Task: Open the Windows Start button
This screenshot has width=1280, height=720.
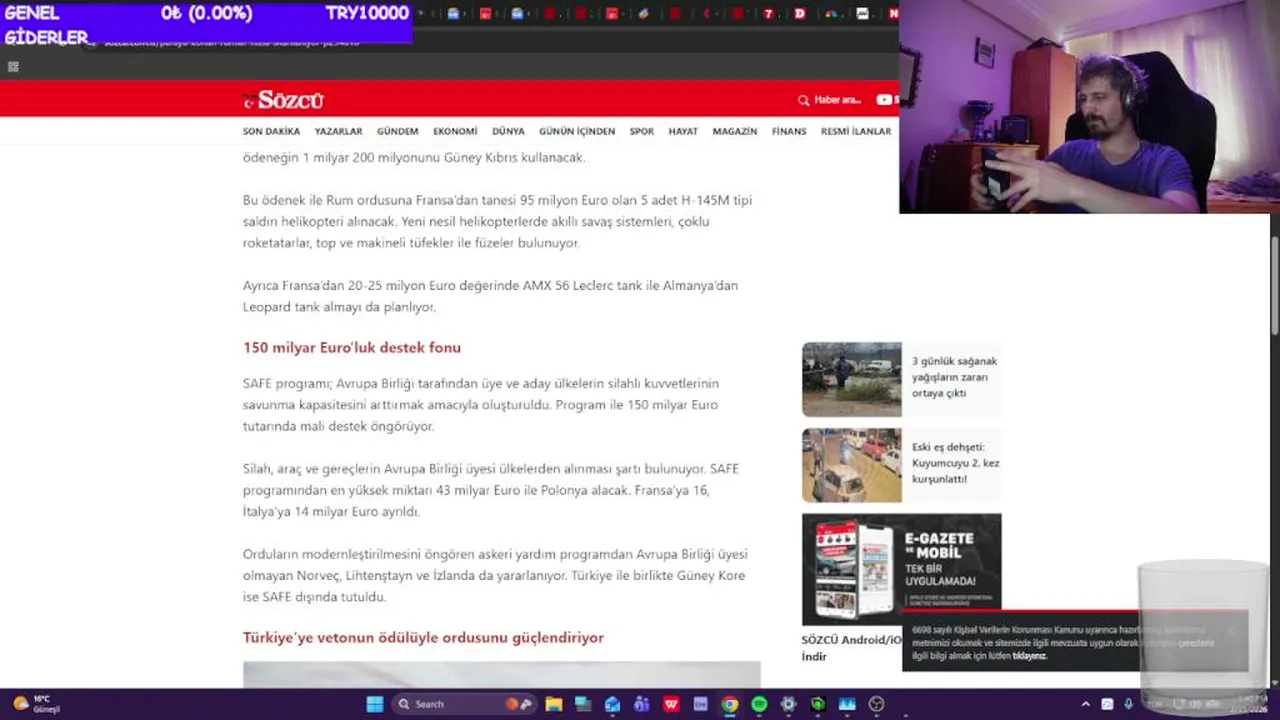Action: [x=375, y=704]
